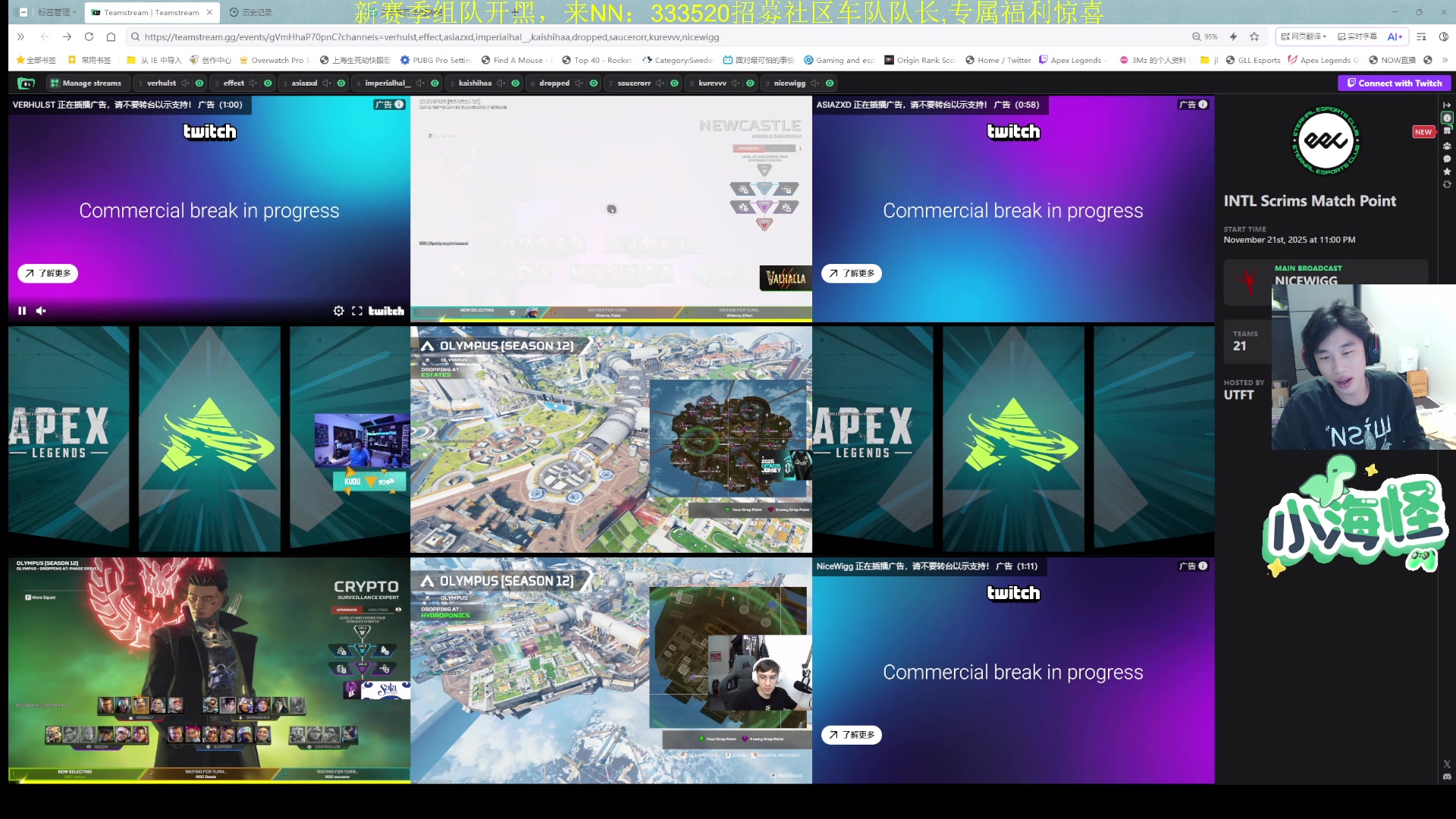1456x819 pixels.
Task: Click the Teamstream logo icon
Action: click(x=27, y=83)
